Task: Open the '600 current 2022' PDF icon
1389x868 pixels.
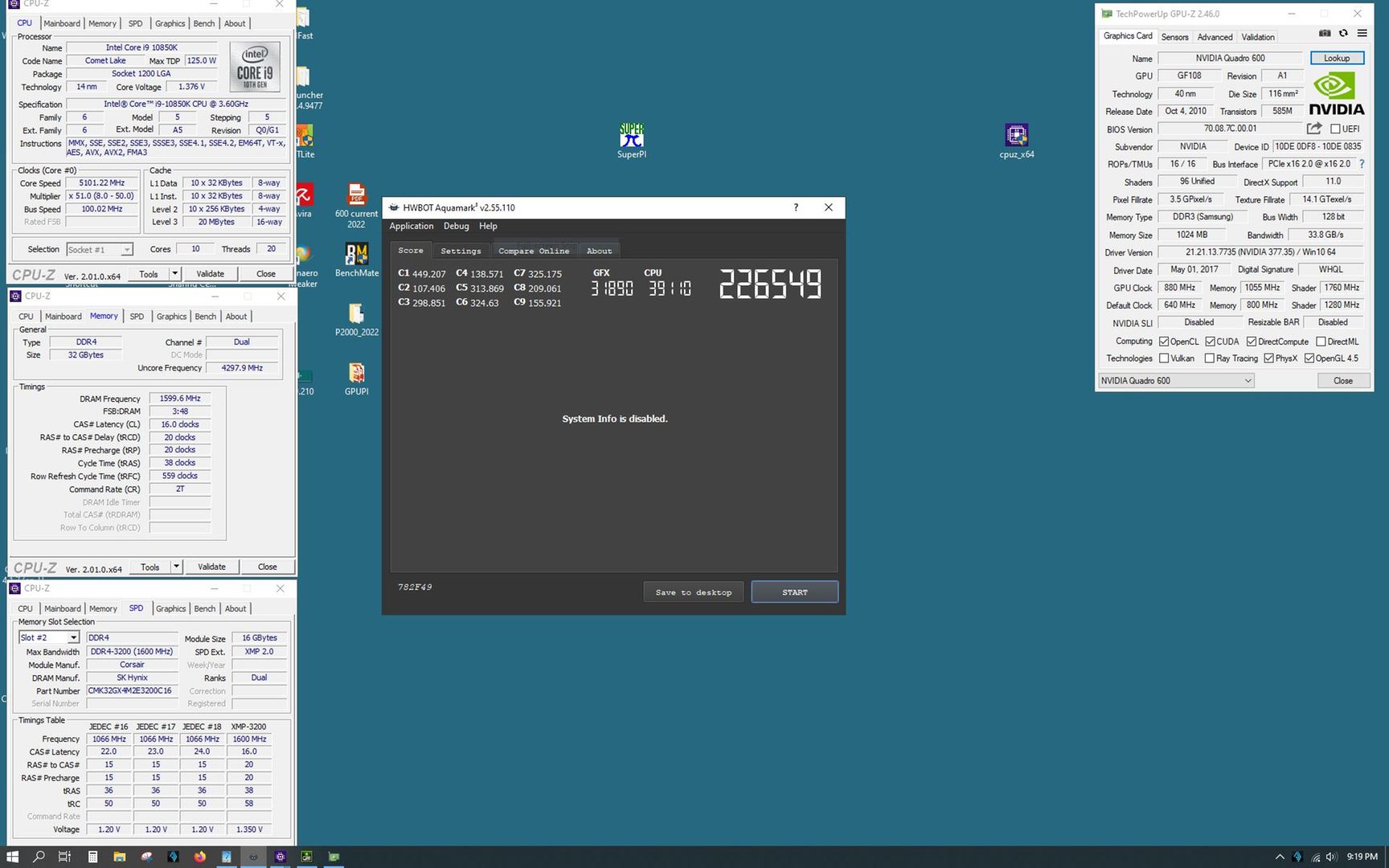Action: [356, 206]
